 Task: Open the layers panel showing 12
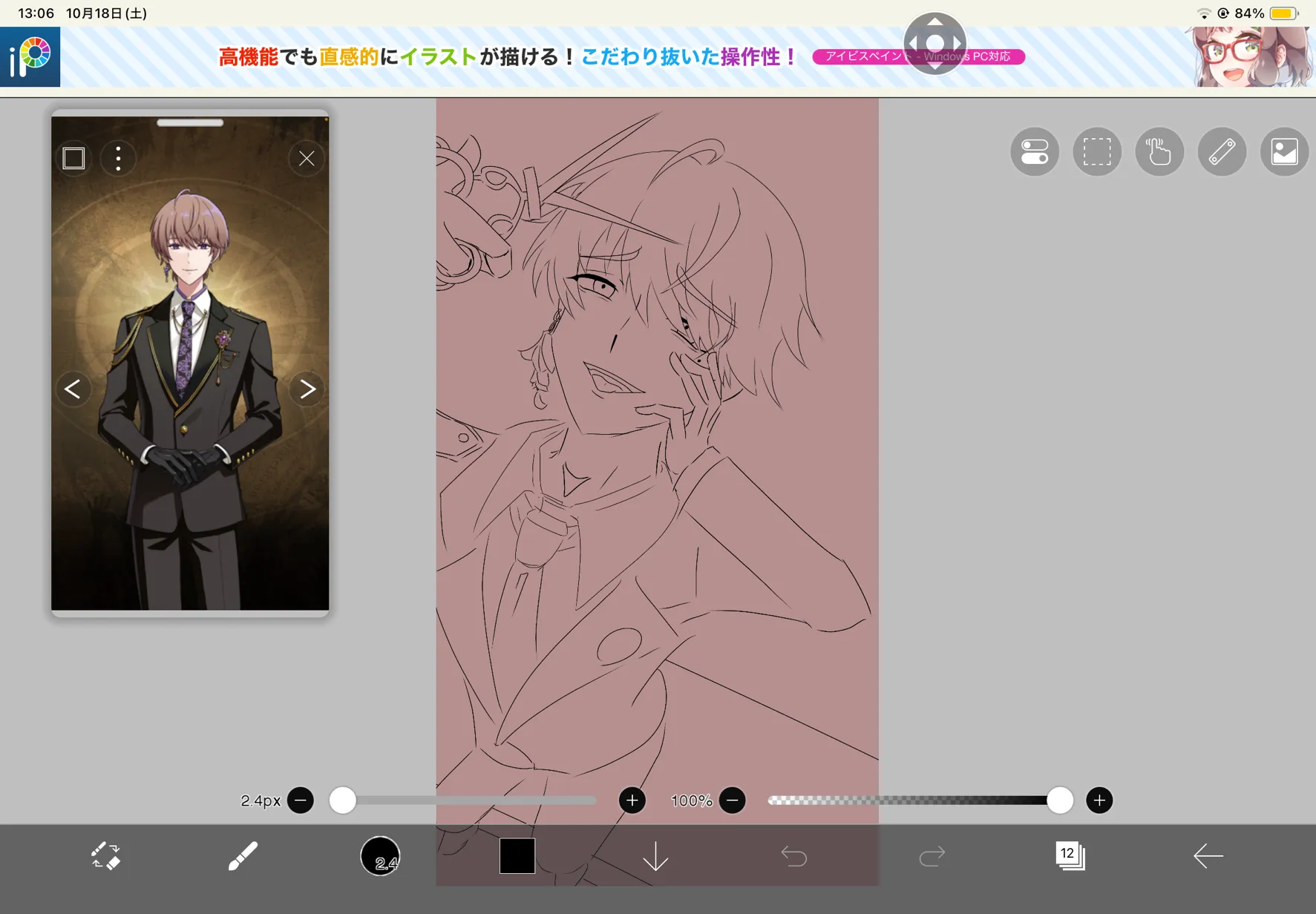click(1070, 856)
